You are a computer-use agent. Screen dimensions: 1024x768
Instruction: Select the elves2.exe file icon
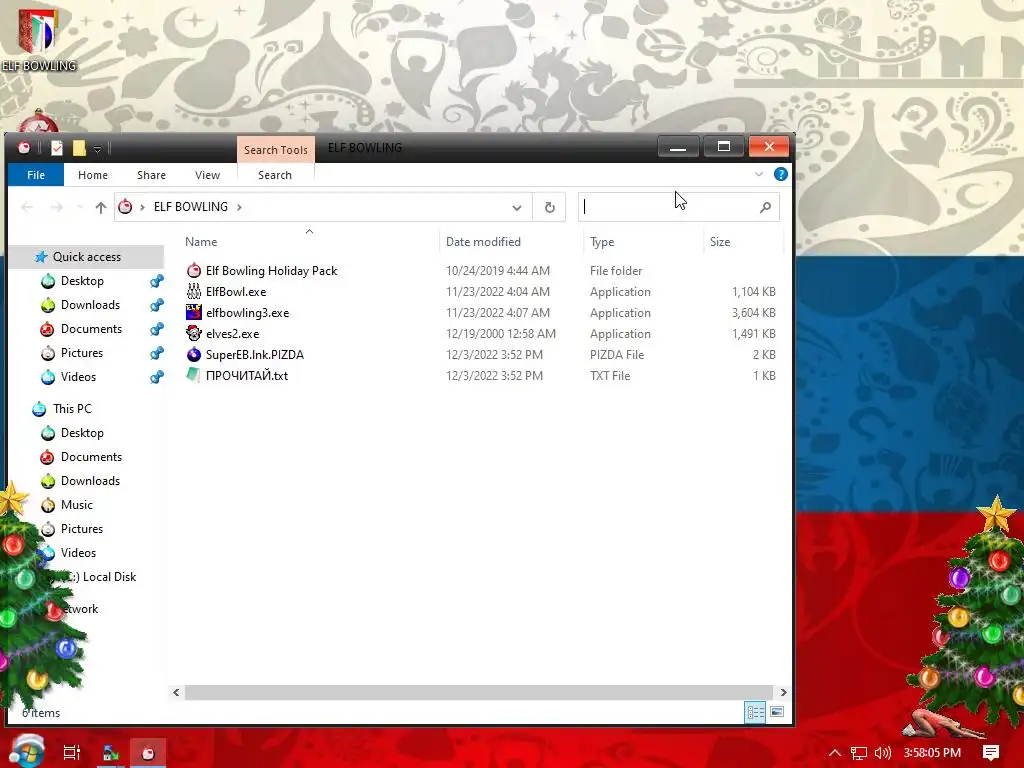(194, 333)
